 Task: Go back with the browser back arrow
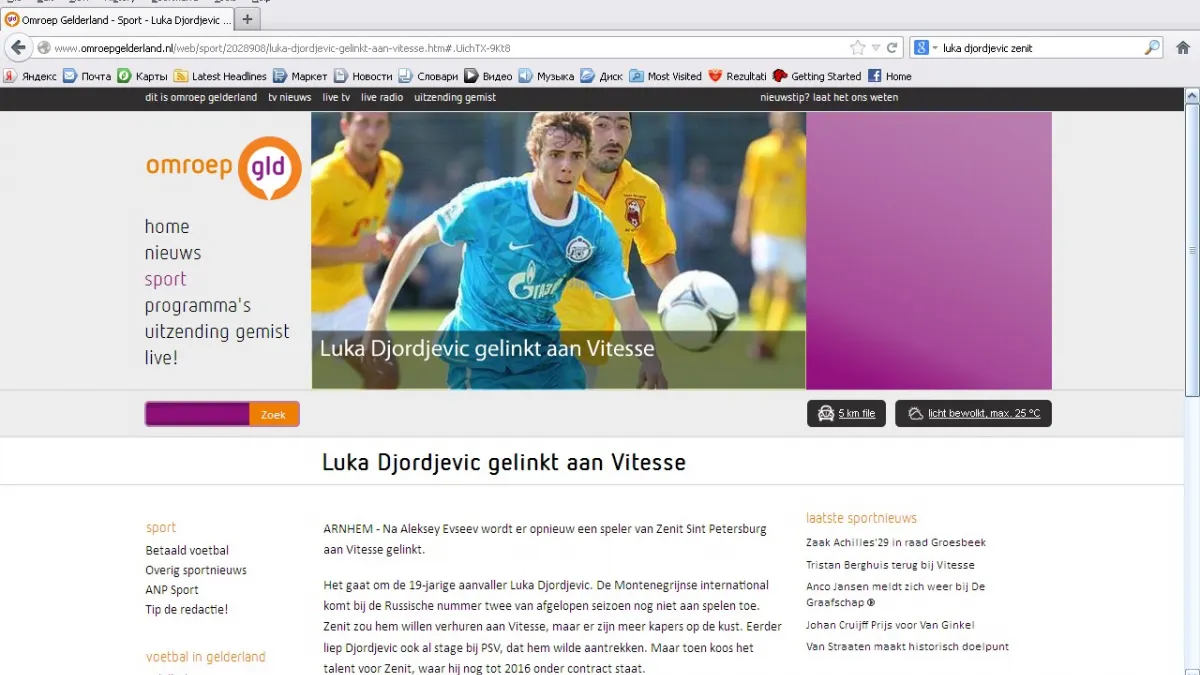[x=18, y=48]
